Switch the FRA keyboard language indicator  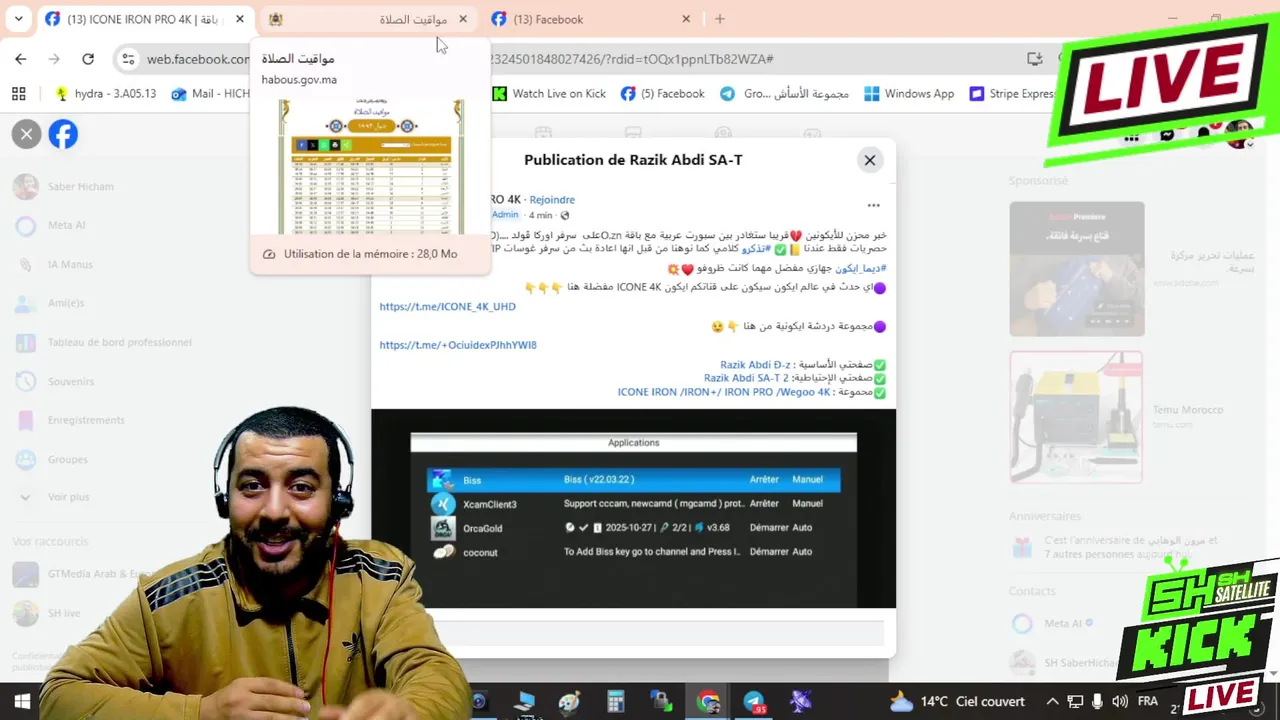point(1148,702)
